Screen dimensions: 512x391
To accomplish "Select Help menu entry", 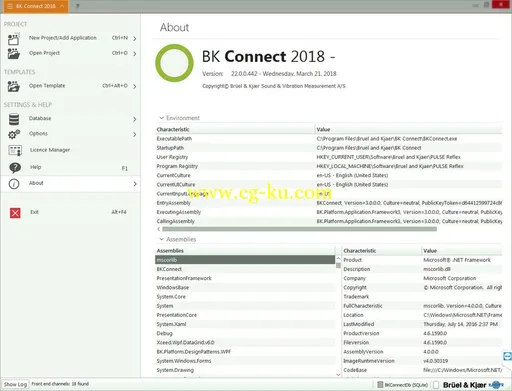I will (70, 167).
